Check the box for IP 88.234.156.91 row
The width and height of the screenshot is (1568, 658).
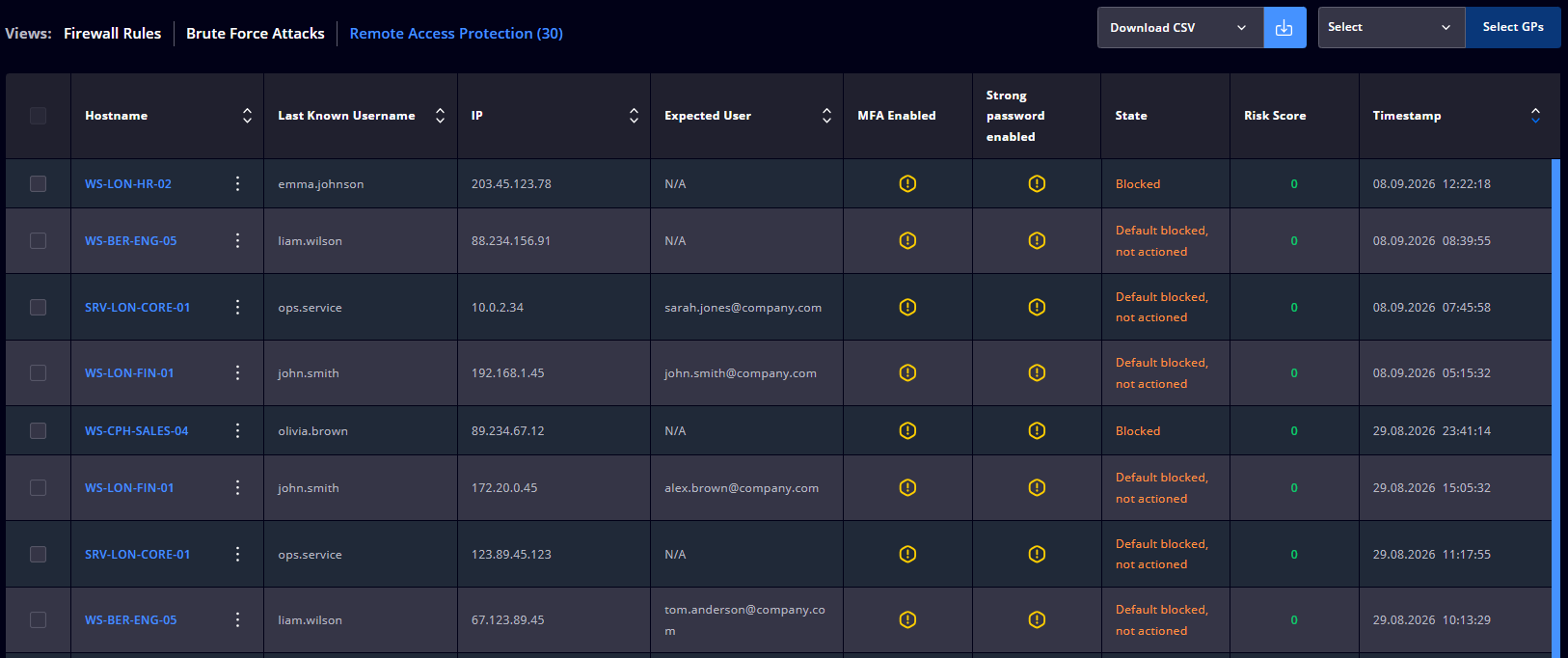pos(38,240)
